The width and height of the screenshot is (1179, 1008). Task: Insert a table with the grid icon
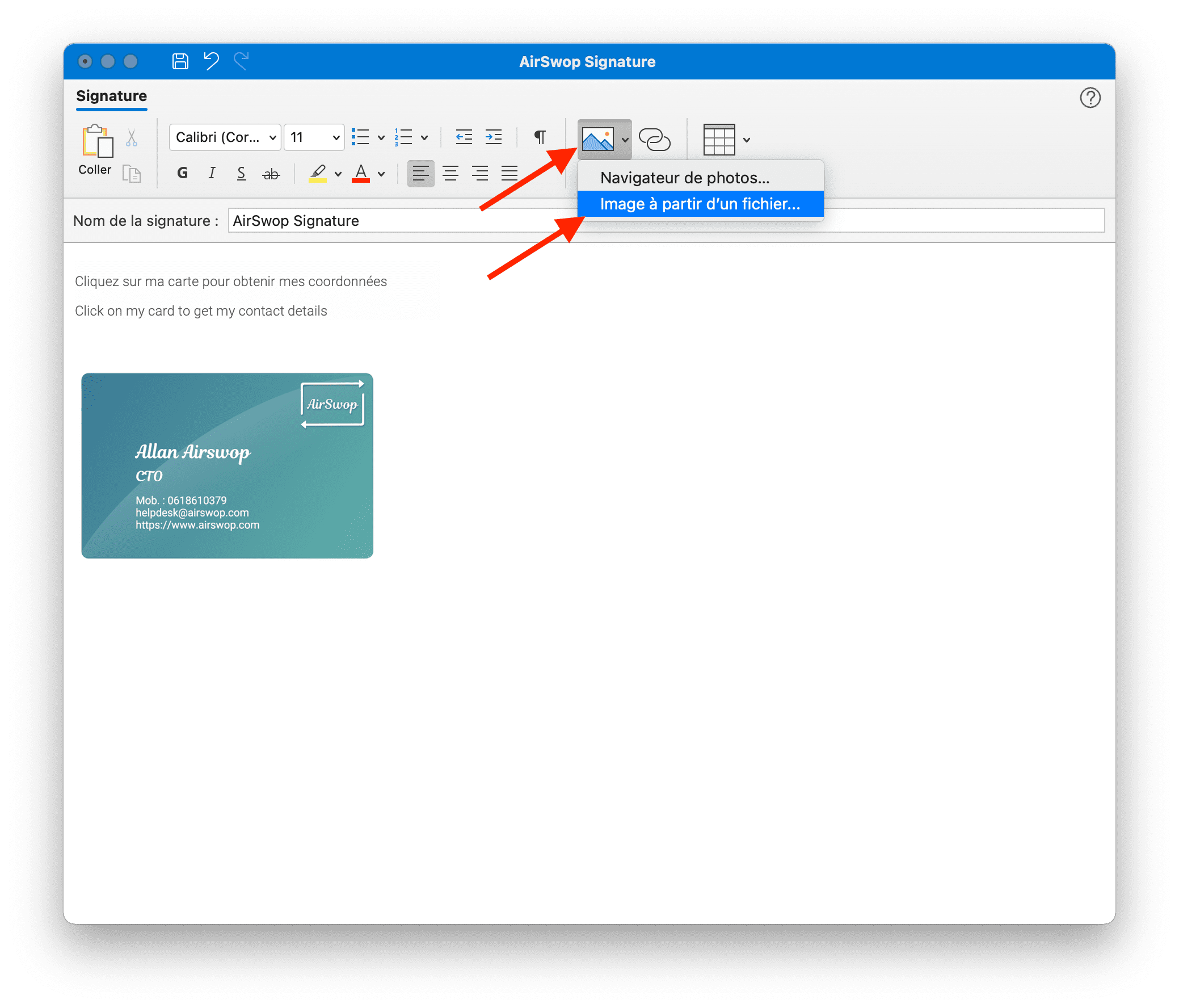click(x=719, y=140)
